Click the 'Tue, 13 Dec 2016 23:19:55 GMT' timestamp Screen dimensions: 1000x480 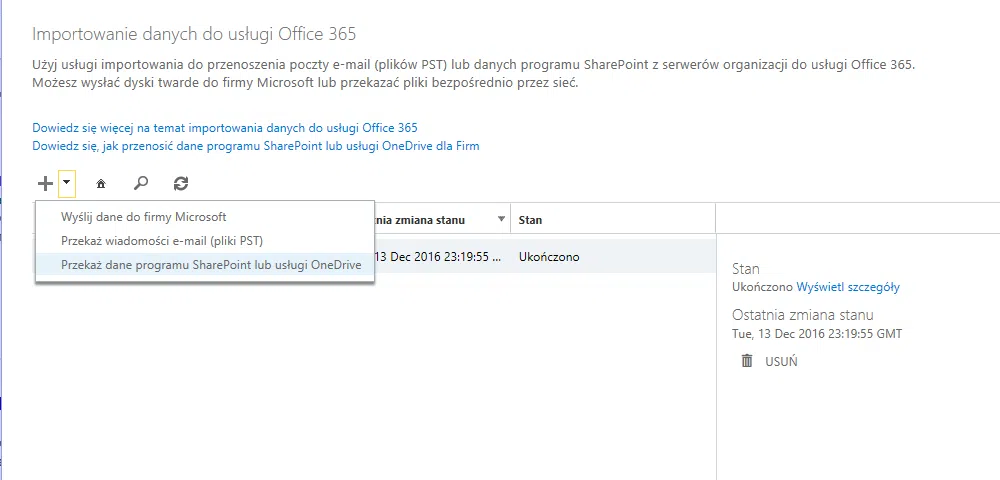tap(817, 334)
